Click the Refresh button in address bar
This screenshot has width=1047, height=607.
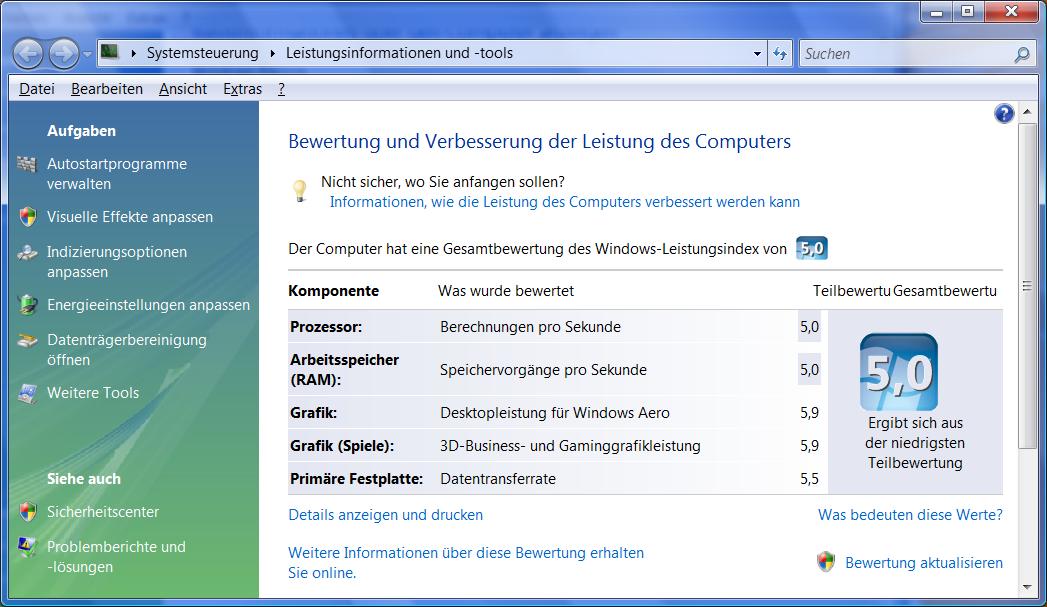coord(780,53)
